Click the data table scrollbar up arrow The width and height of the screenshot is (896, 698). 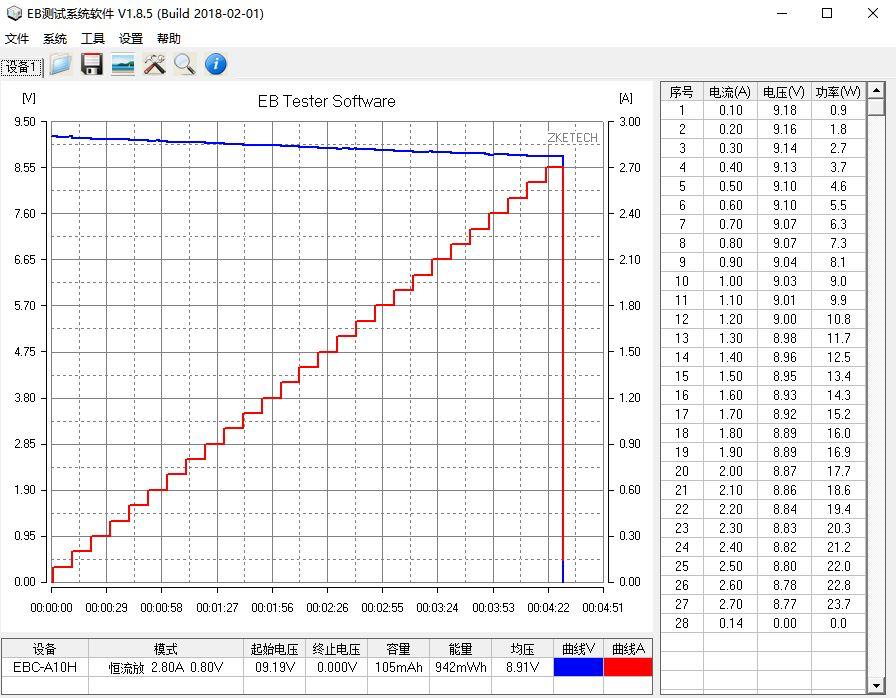[x=876, y=91]
